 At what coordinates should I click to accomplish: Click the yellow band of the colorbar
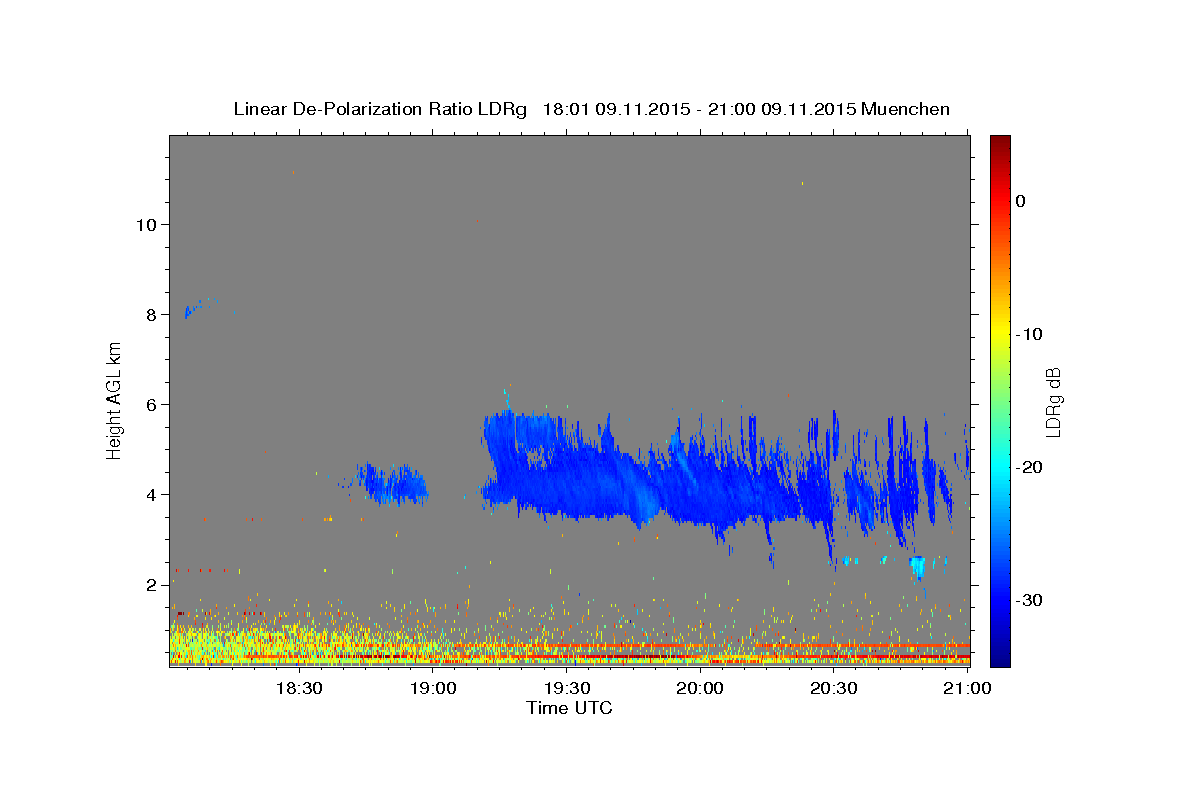click(1000, 330)
